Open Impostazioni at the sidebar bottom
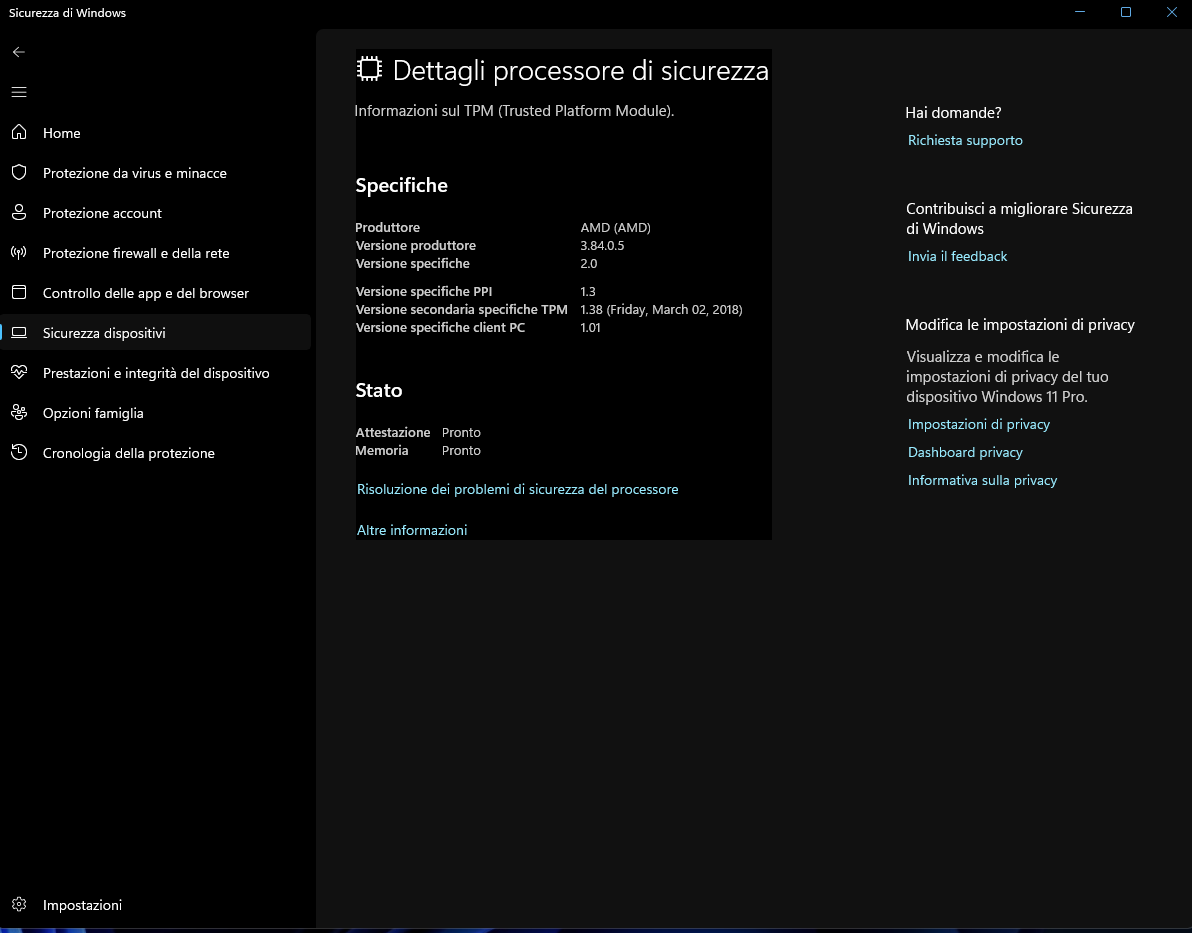Image resolution: width=1192 pixels, height=933 pixels. [155, 905]
